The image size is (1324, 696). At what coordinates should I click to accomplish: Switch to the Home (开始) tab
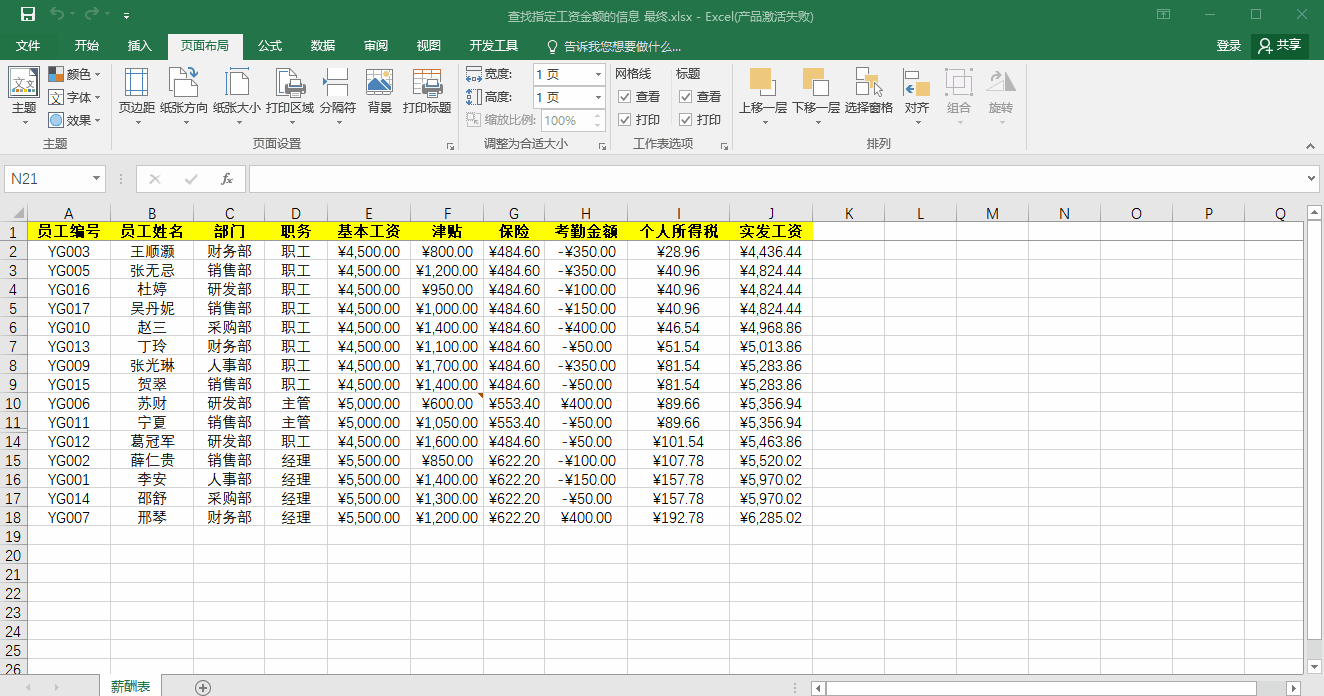(x=87, y=46)
